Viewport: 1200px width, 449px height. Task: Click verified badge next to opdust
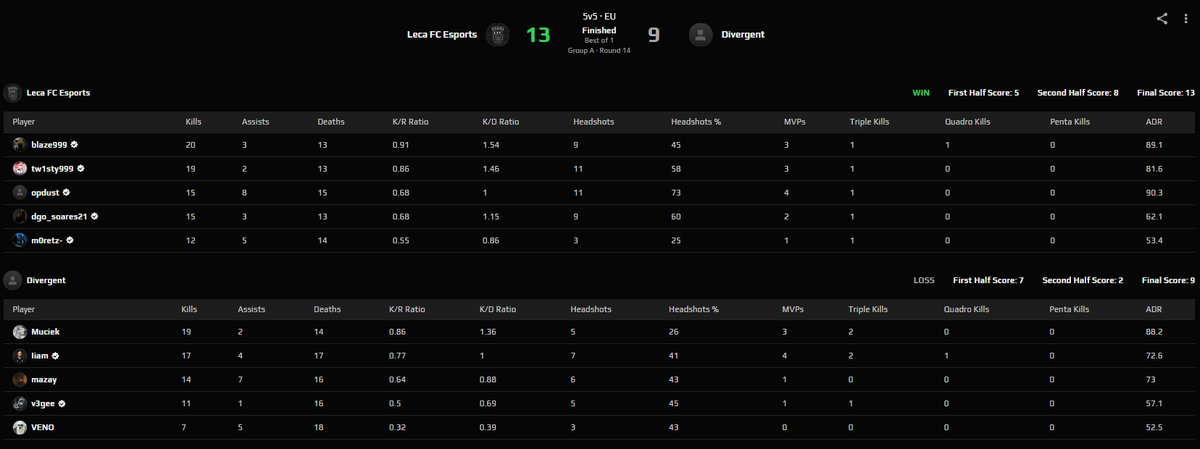(65, 192)
